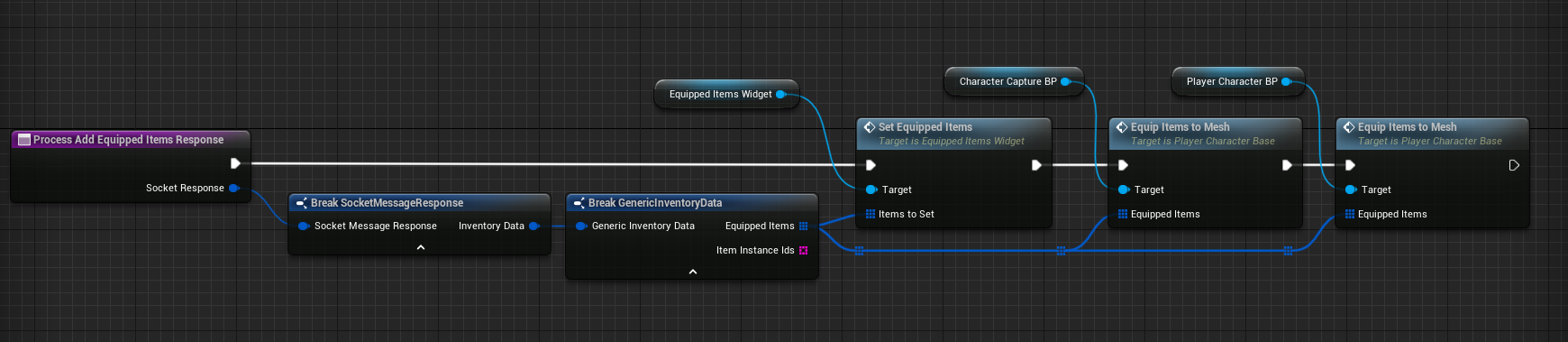
Task: Click the Socket Message Response input pin
Action: pos(304,226)
